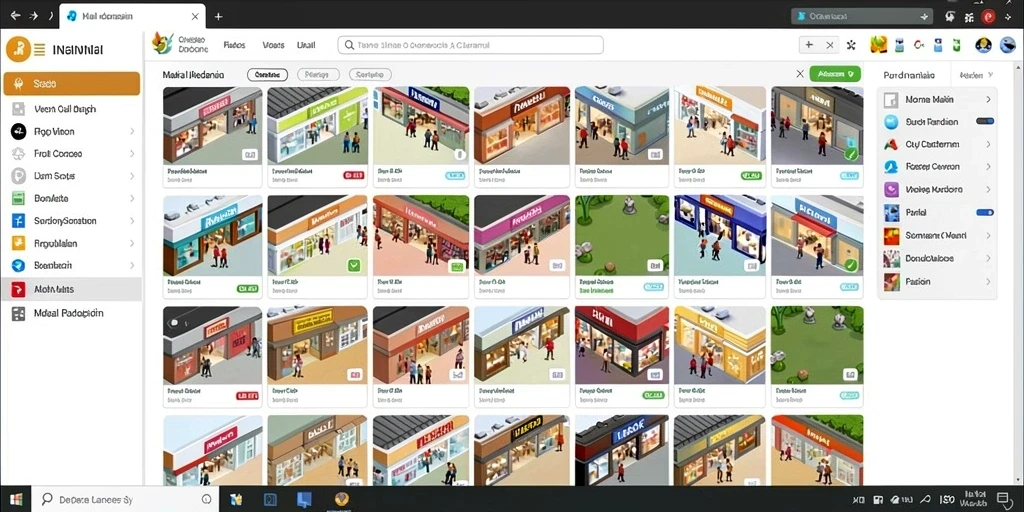
Task: Open the Voats navigation item
Action: (x=274, y=45)
